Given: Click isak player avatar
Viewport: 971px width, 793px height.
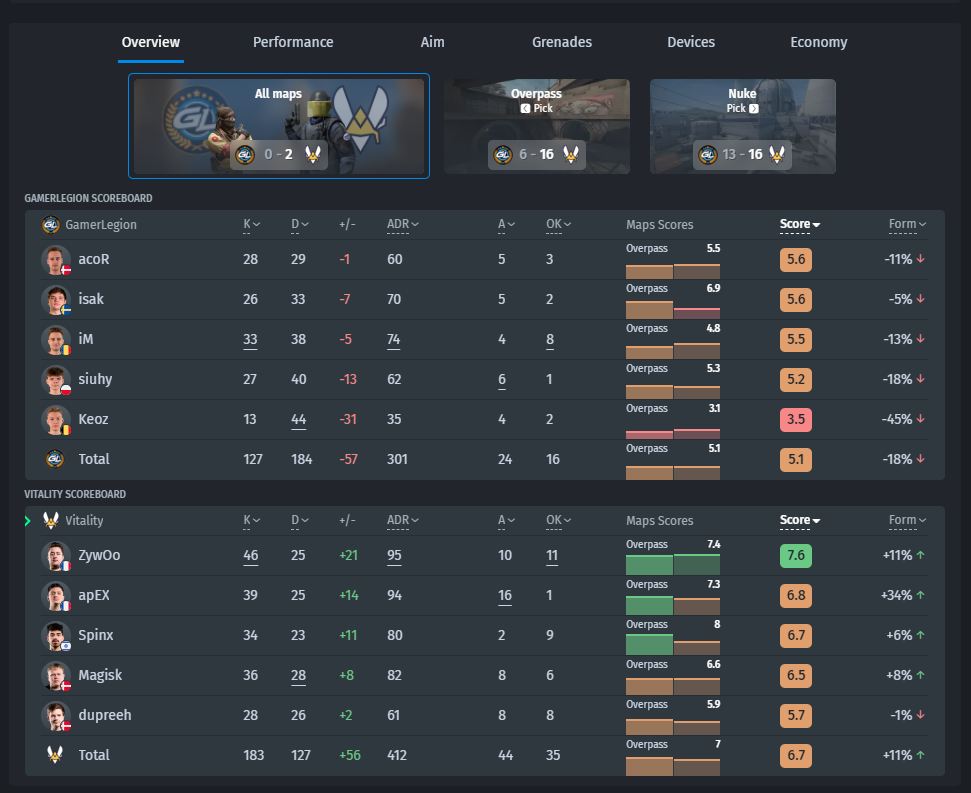Looking at the screenshot, I should pyautogui.click(x=55, y=300).
